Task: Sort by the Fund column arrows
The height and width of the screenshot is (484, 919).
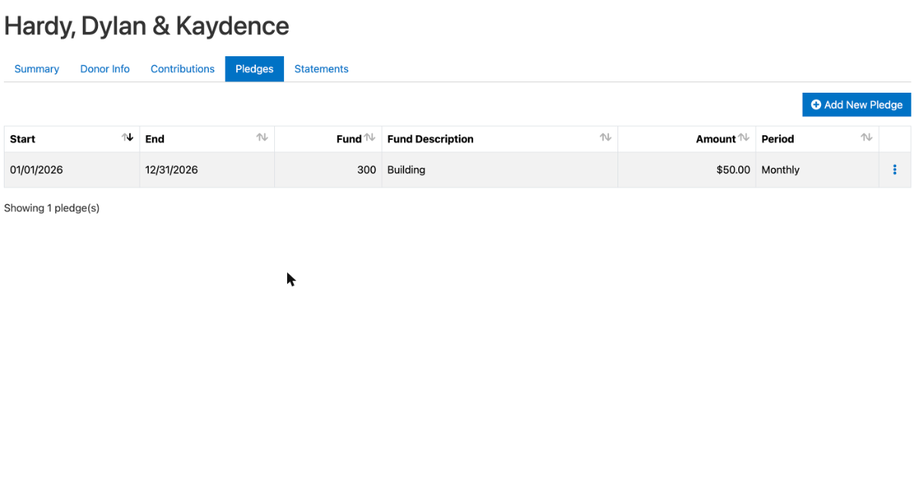Action: (369, 138)
